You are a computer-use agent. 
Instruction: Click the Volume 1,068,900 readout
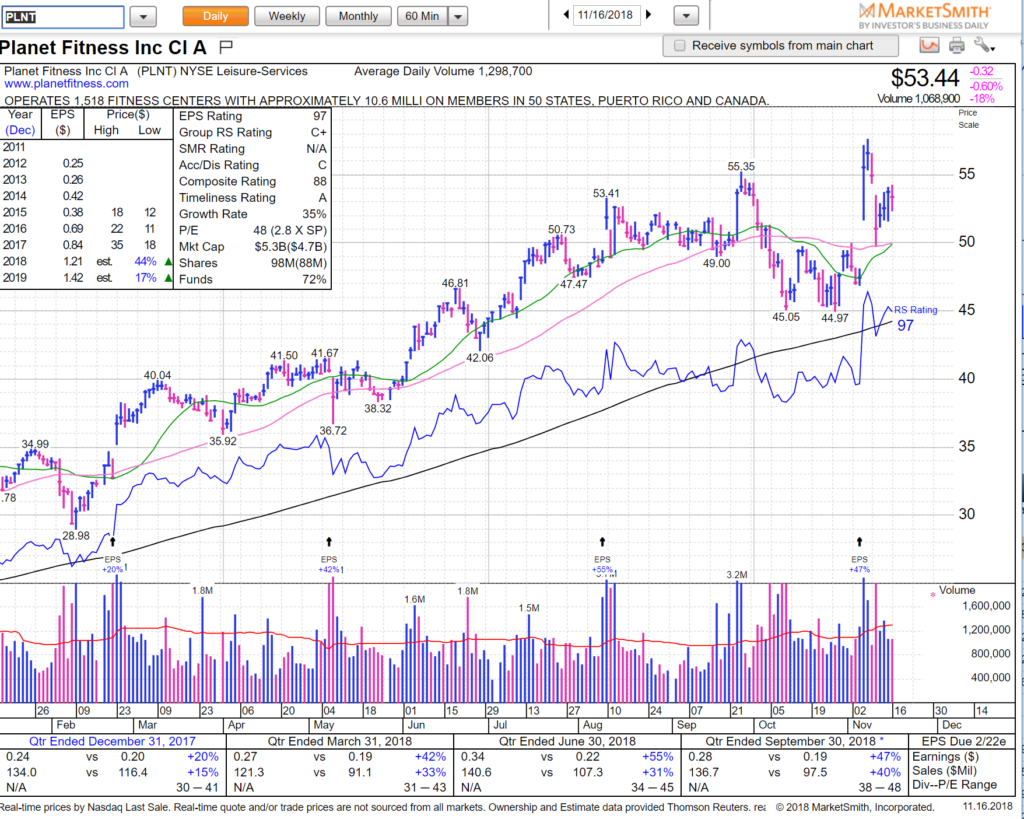(x=918, y=99)
